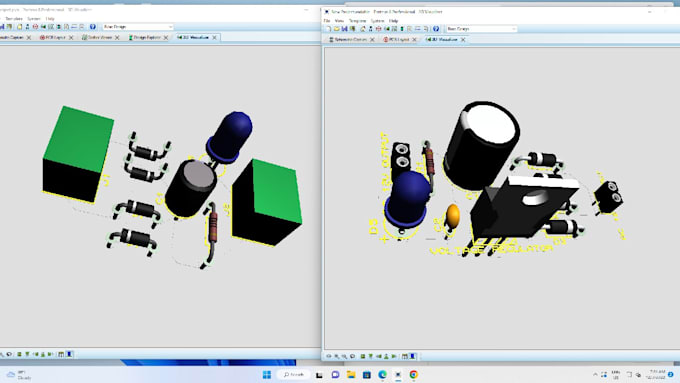Click Home Page icon in left window toolbar
Screen dimensions: 680x383
click(20, 27)
